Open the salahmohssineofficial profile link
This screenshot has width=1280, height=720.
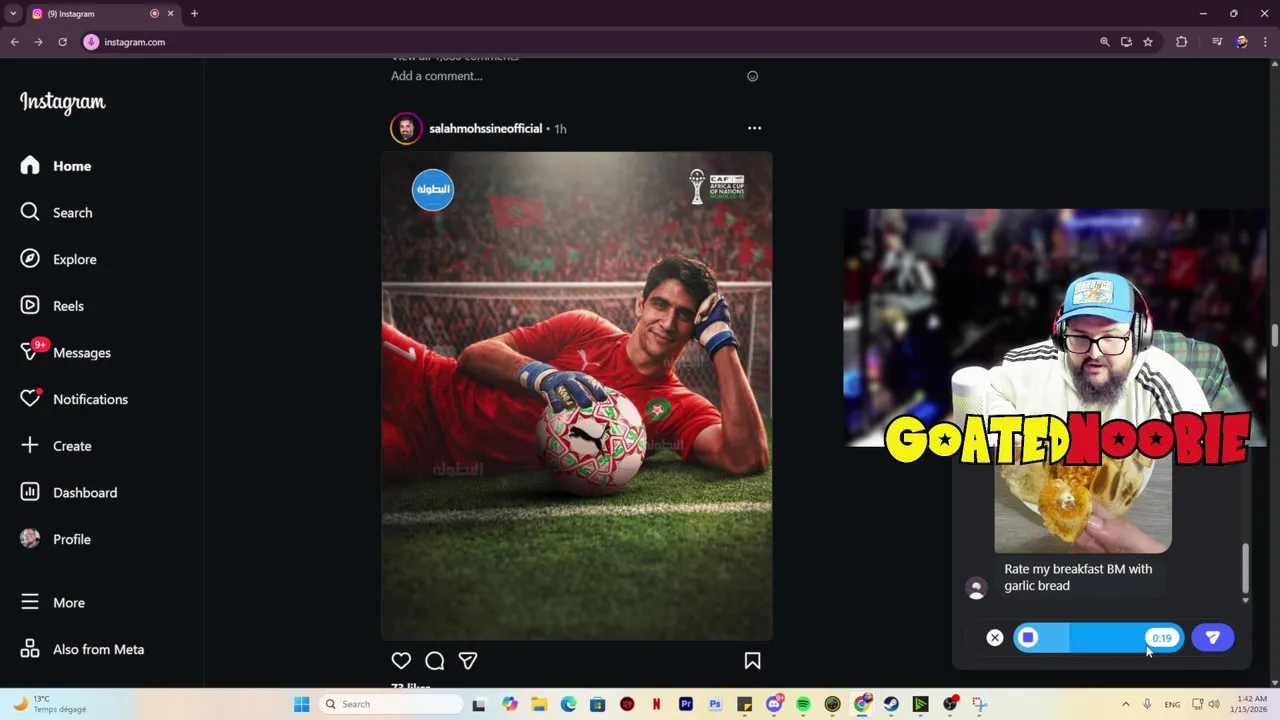click(x=485, y=128)
